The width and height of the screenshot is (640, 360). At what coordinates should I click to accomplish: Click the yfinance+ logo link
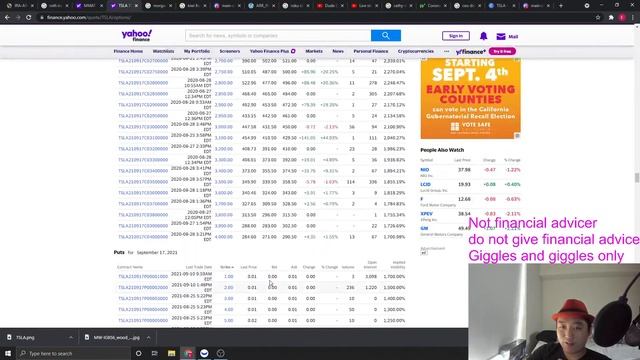pyautogui.click(x=471, y=52)
